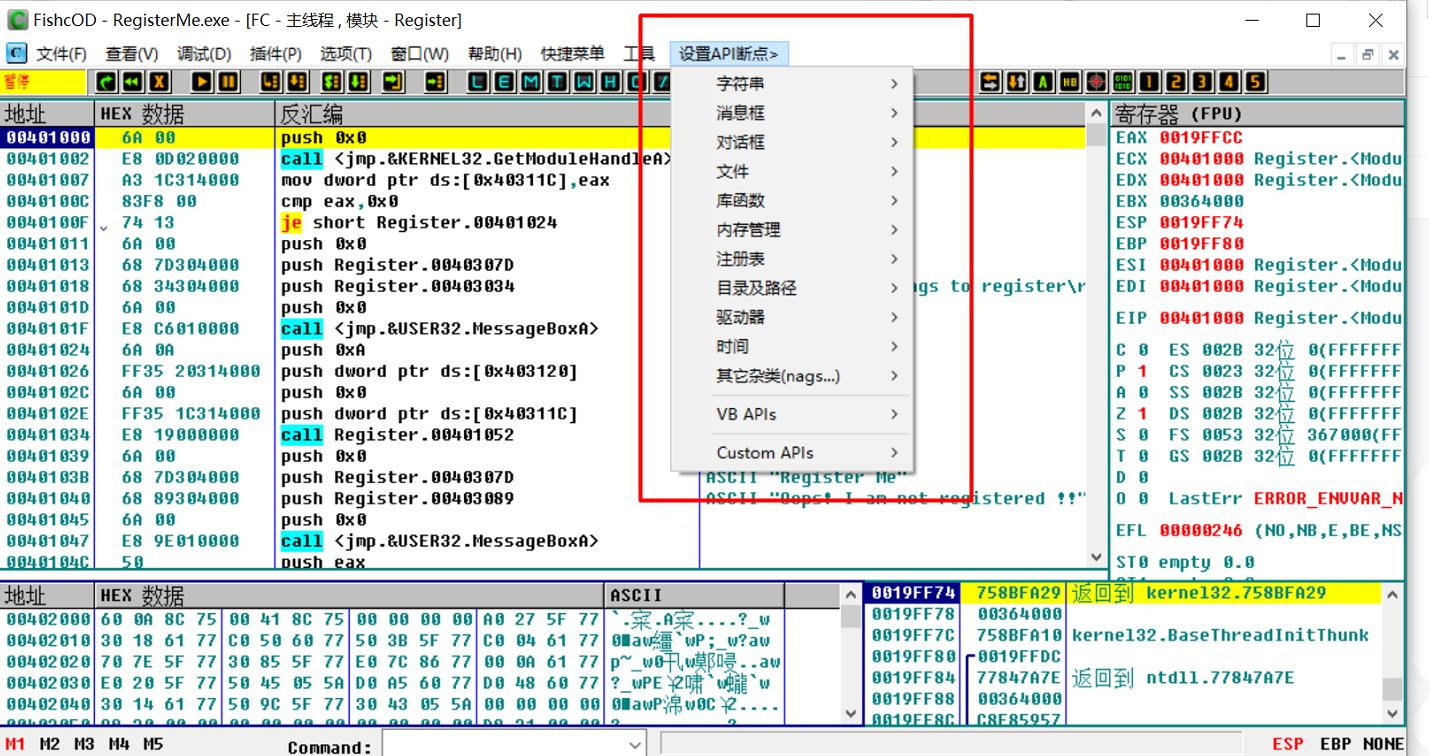
Task: Expand the 对话框 submenu arrow
Action: pos(894,142)
